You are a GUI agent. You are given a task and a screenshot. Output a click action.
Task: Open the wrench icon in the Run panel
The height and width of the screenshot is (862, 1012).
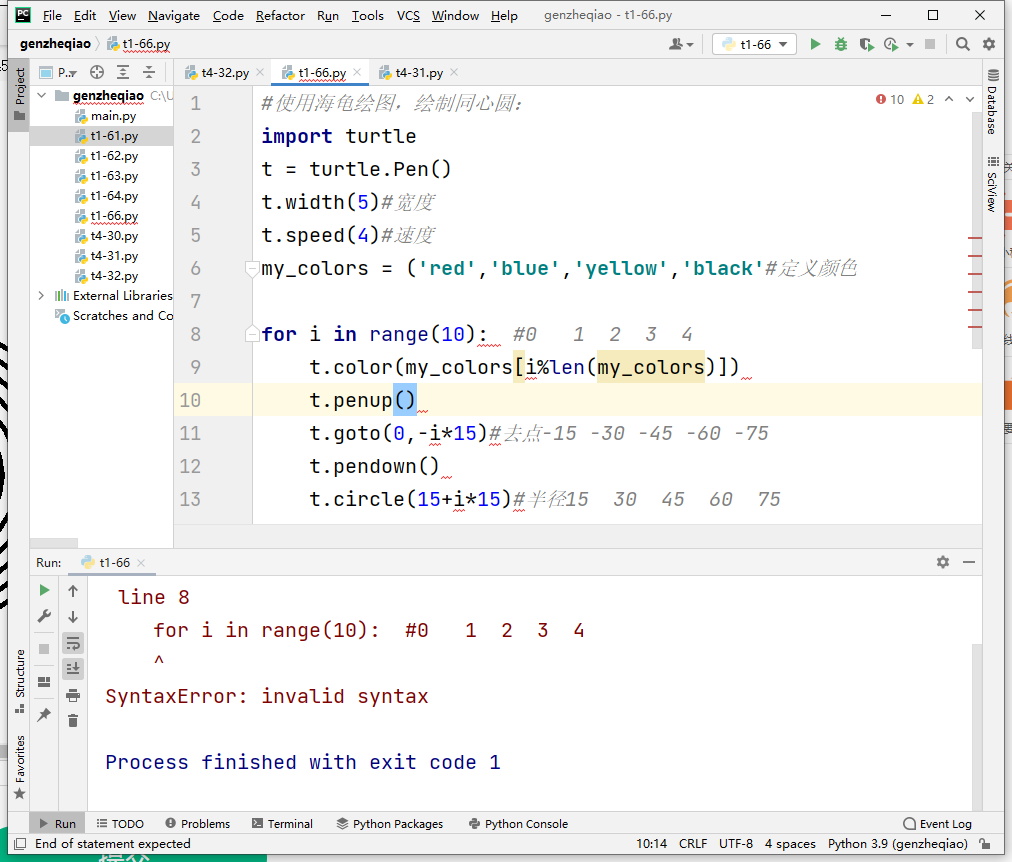44,616
